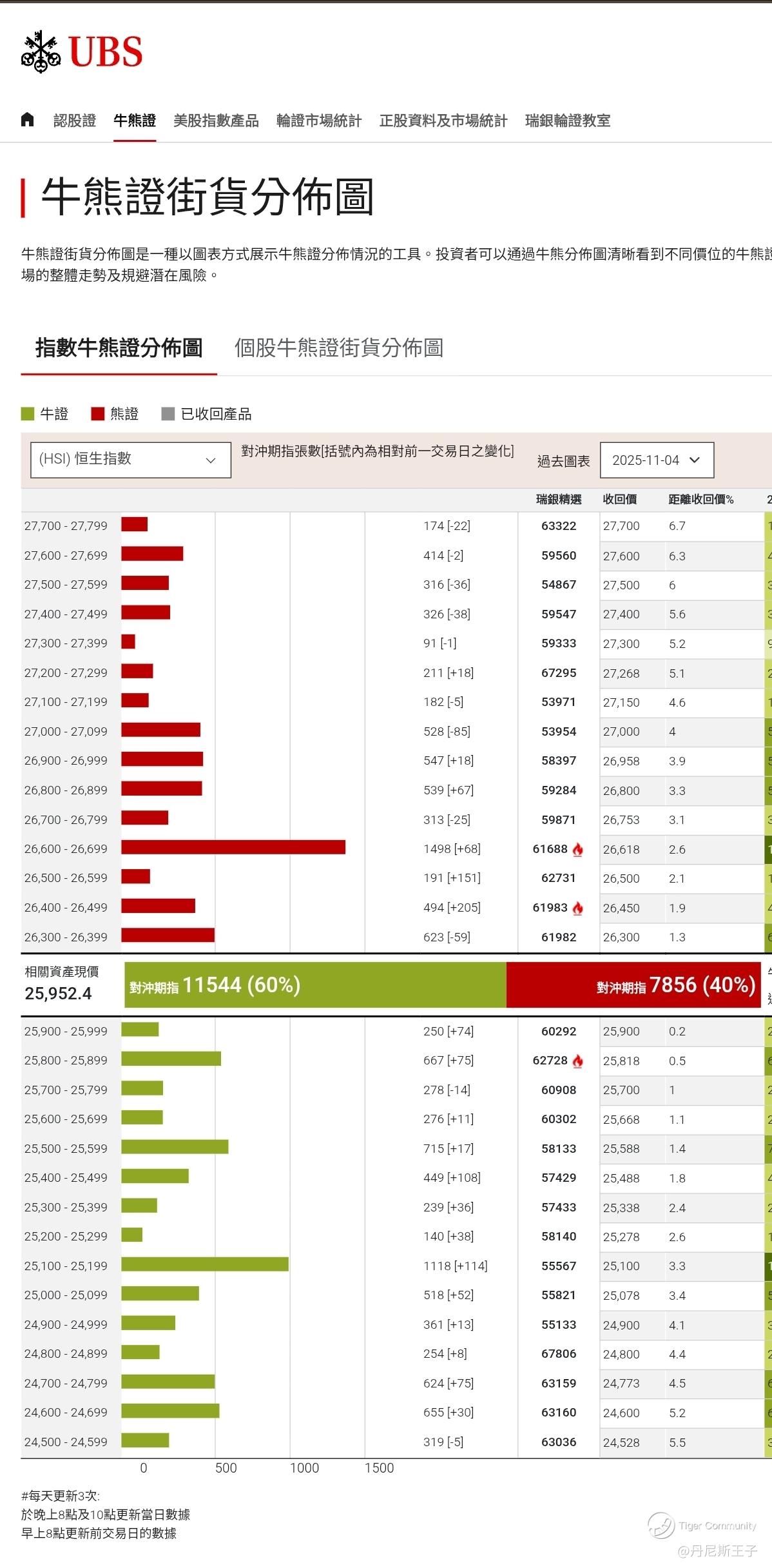
Task: Open the 2025-11-04 date dropdown
Action: click(x=657, y=460)
